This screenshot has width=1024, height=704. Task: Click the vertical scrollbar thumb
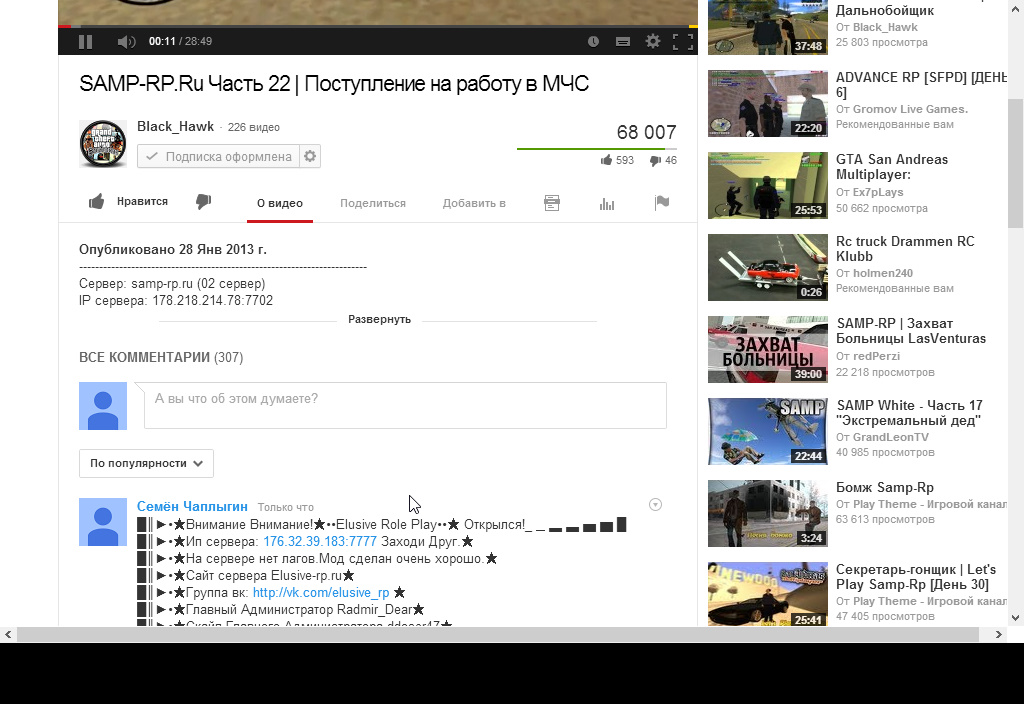tap(1016, 163)
